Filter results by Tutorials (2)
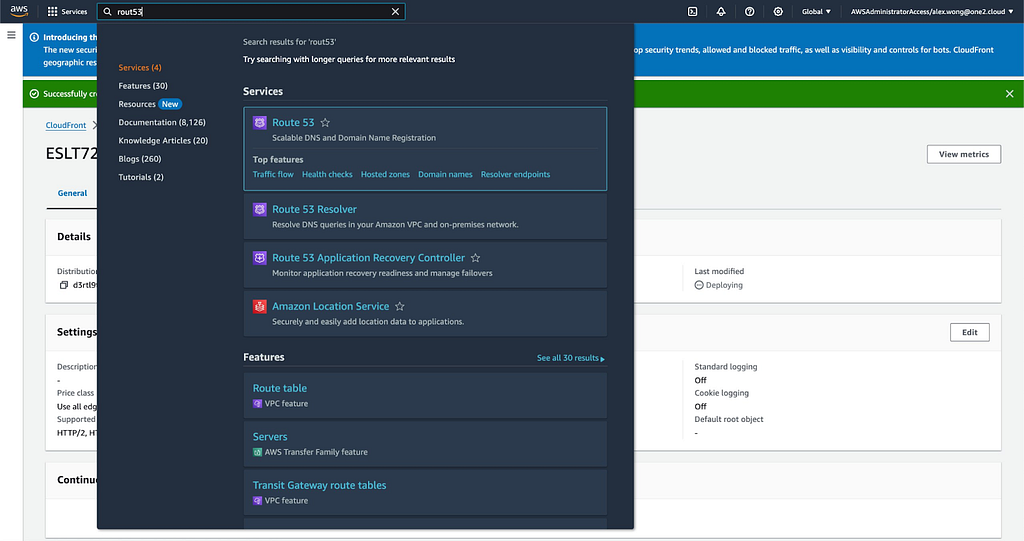 click(x=141, y=177)
